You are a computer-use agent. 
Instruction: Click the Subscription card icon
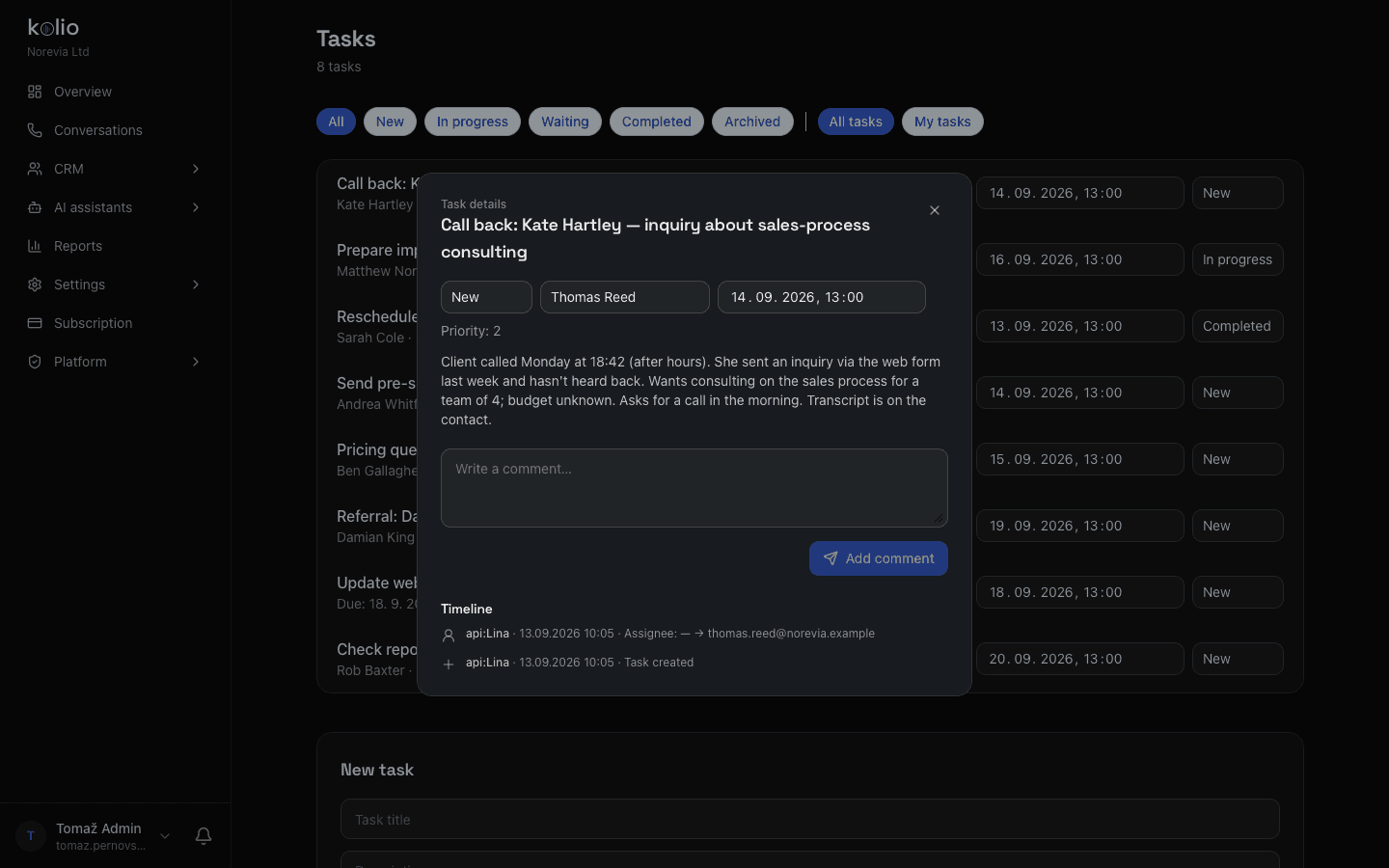pos(35,323)
